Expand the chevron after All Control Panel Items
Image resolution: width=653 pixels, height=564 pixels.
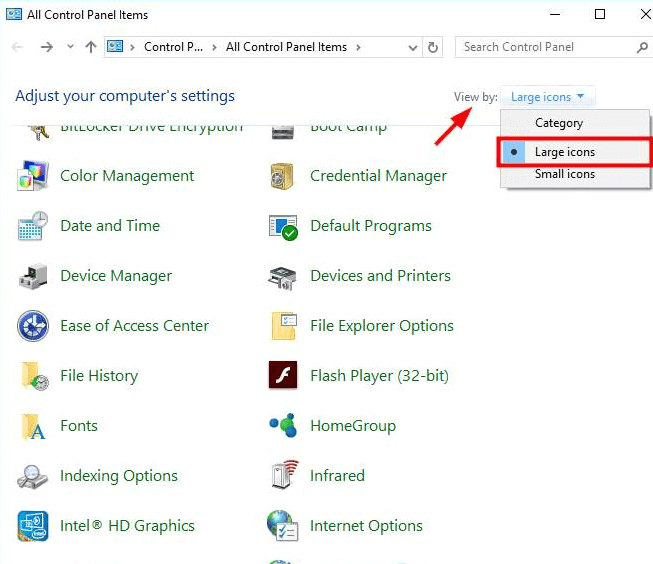click(x=358, y=47)
